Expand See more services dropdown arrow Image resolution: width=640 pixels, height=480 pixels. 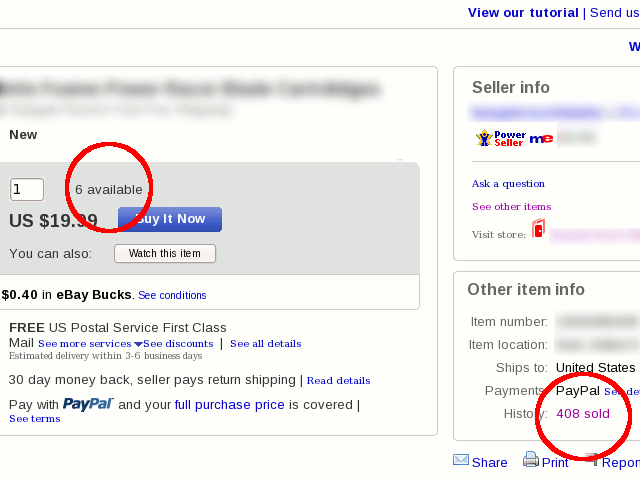point(138,344)
